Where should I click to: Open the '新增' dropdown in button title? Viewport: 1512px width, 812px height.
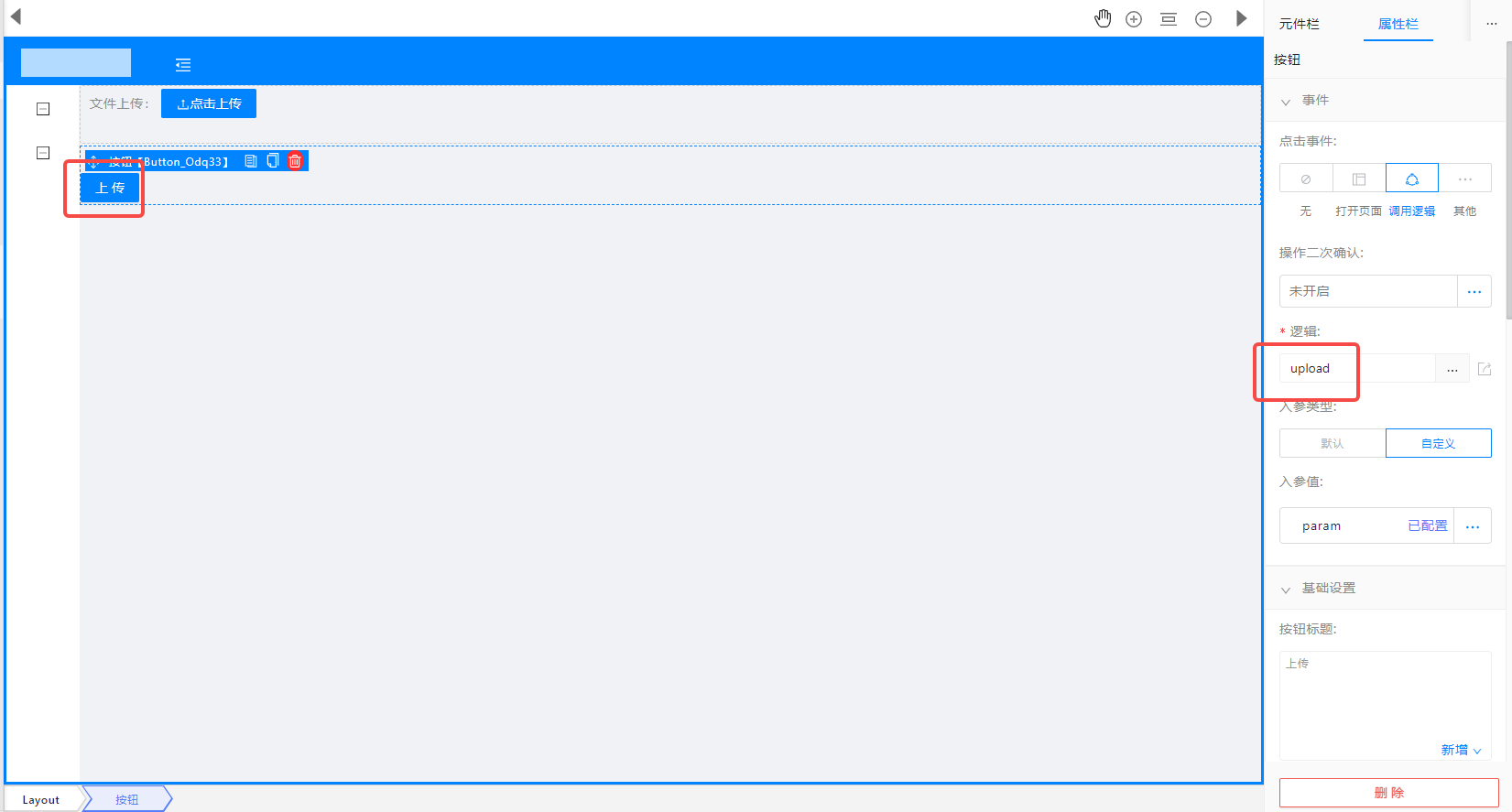coord(1462,750)
